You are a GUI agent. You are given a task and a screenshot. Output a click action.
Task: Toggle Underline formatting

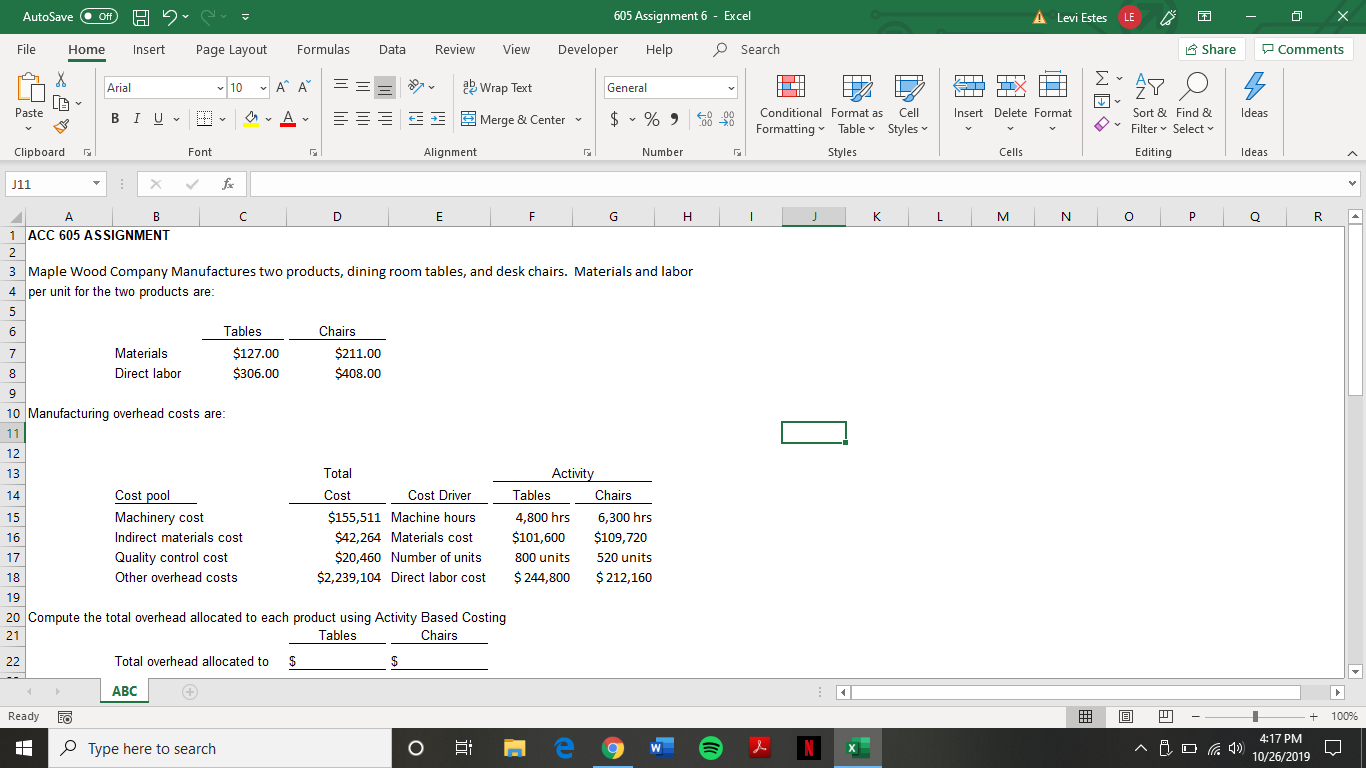[157, 120]
